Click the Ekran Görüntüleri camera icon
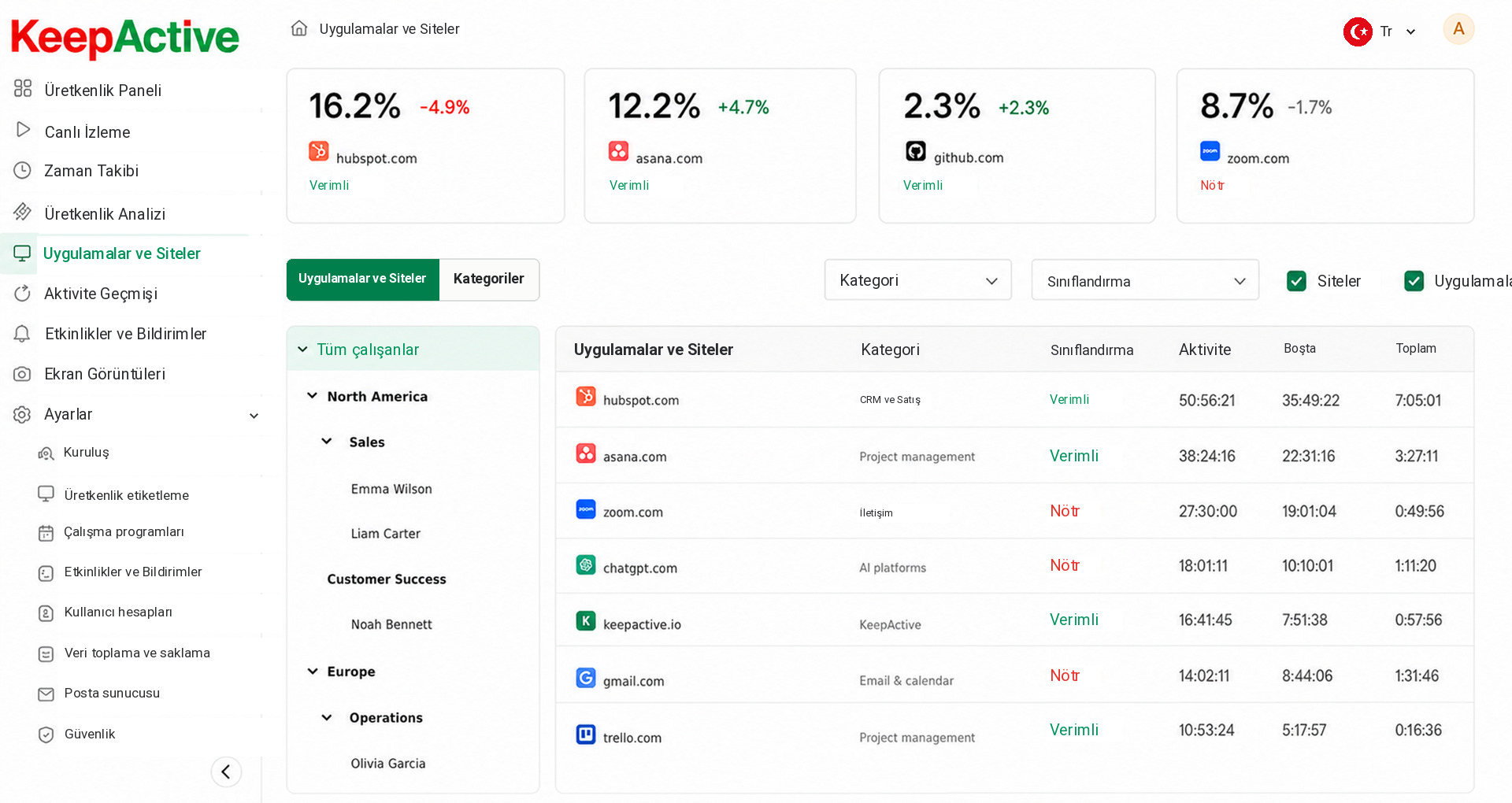Image resolution: width=1512 pixels, height=803 pixels. 22,374
